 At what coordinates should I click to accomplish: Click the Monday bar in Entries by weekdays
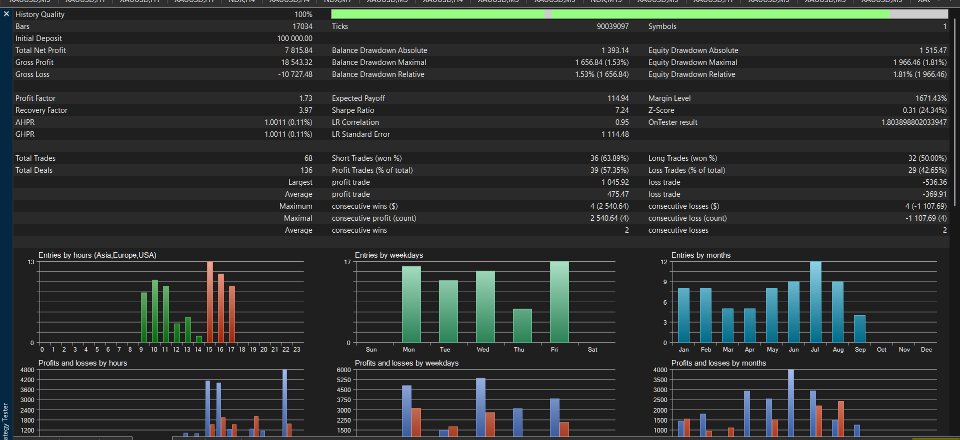(411, 304)
